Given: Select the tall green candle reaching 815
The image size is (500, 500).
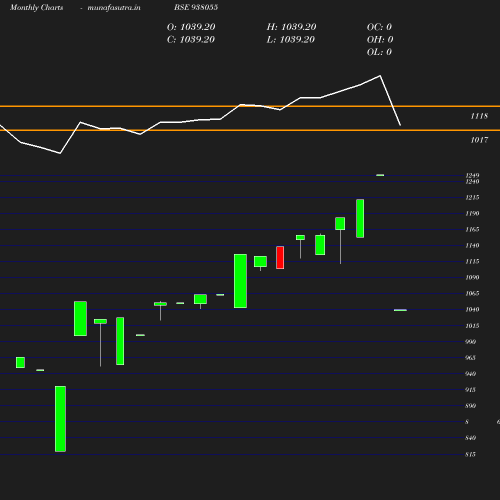Looking at the screenshot, I should coord(60,419).
